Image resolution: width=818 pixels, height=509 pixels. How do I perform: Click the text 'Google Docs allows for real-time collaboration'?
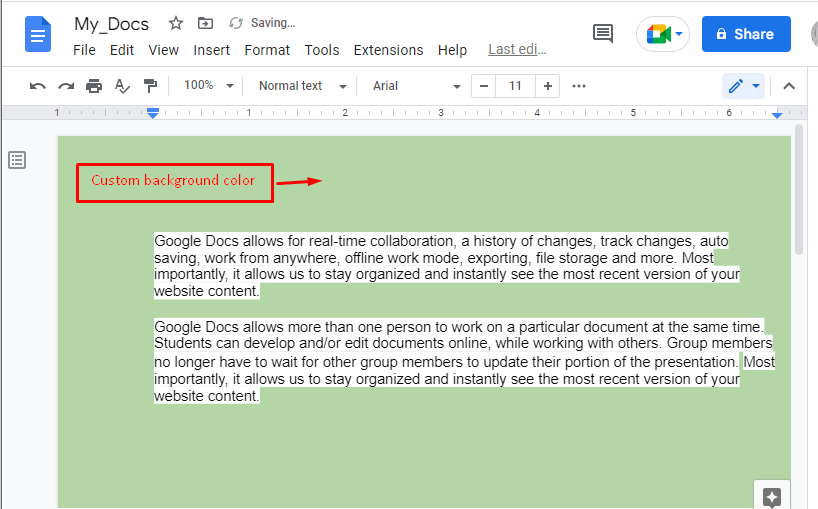pyautogui.click(x=304, y=241)
